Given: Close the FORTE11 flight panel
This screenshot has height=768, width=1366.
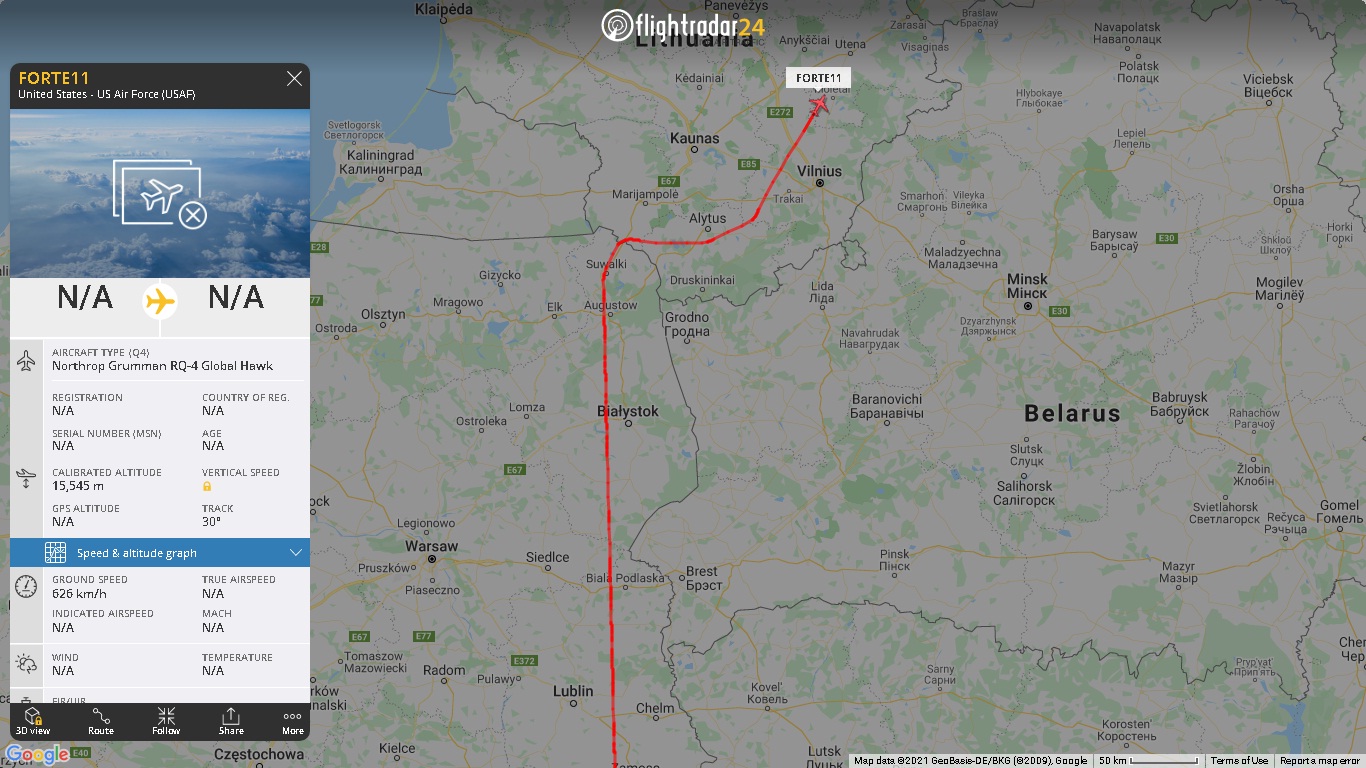Looking at the screenshot, I should coord(294,78).
